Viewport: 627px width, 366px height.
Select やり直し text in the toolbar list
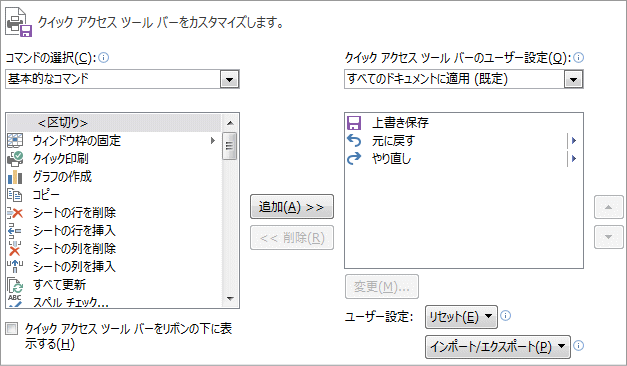pyautogui.click(x=391, y=159)
